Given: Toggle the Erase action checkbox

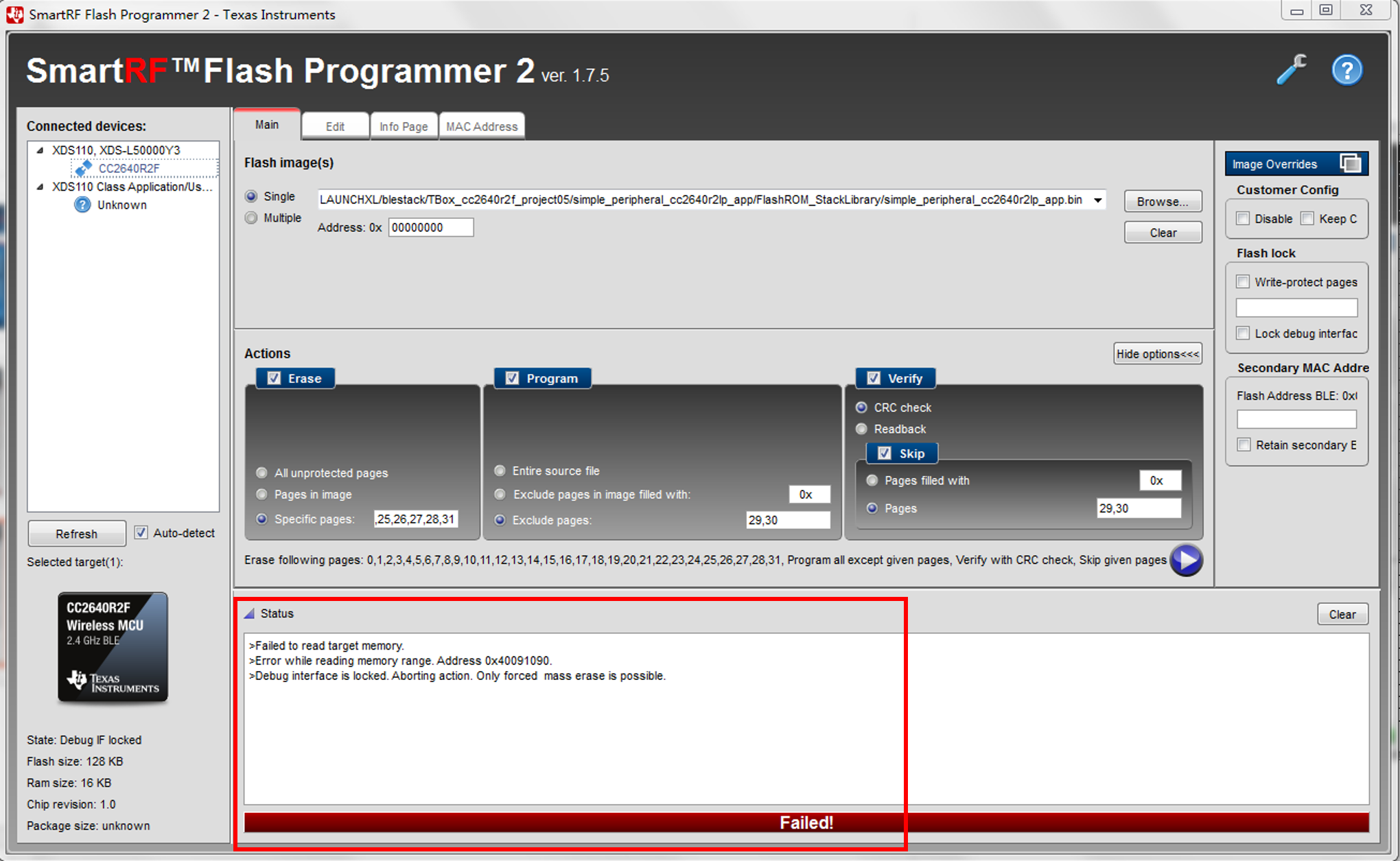Looking at the screenshot, I should coord(274,378).
